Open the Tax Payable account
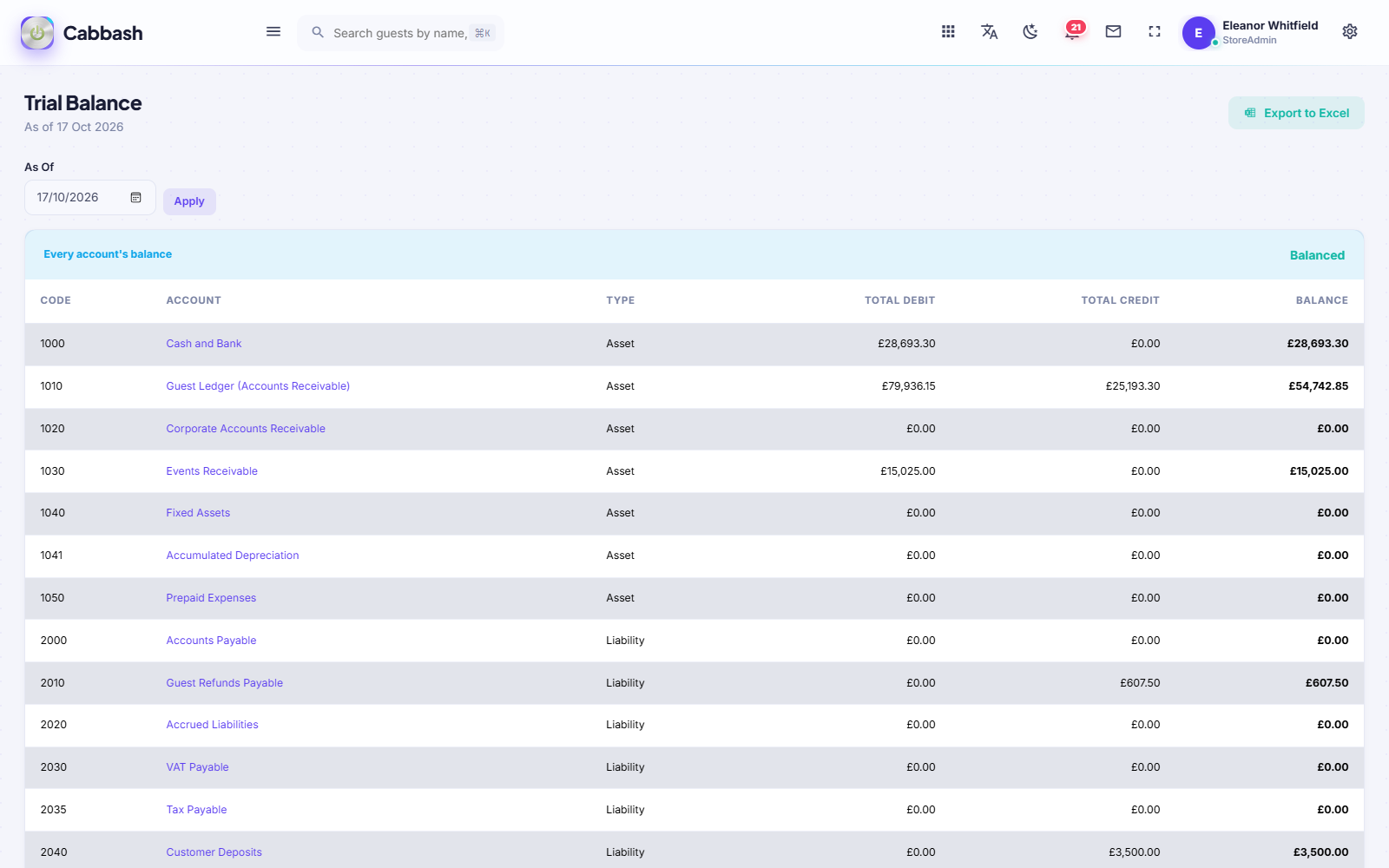 click(196, 810)
